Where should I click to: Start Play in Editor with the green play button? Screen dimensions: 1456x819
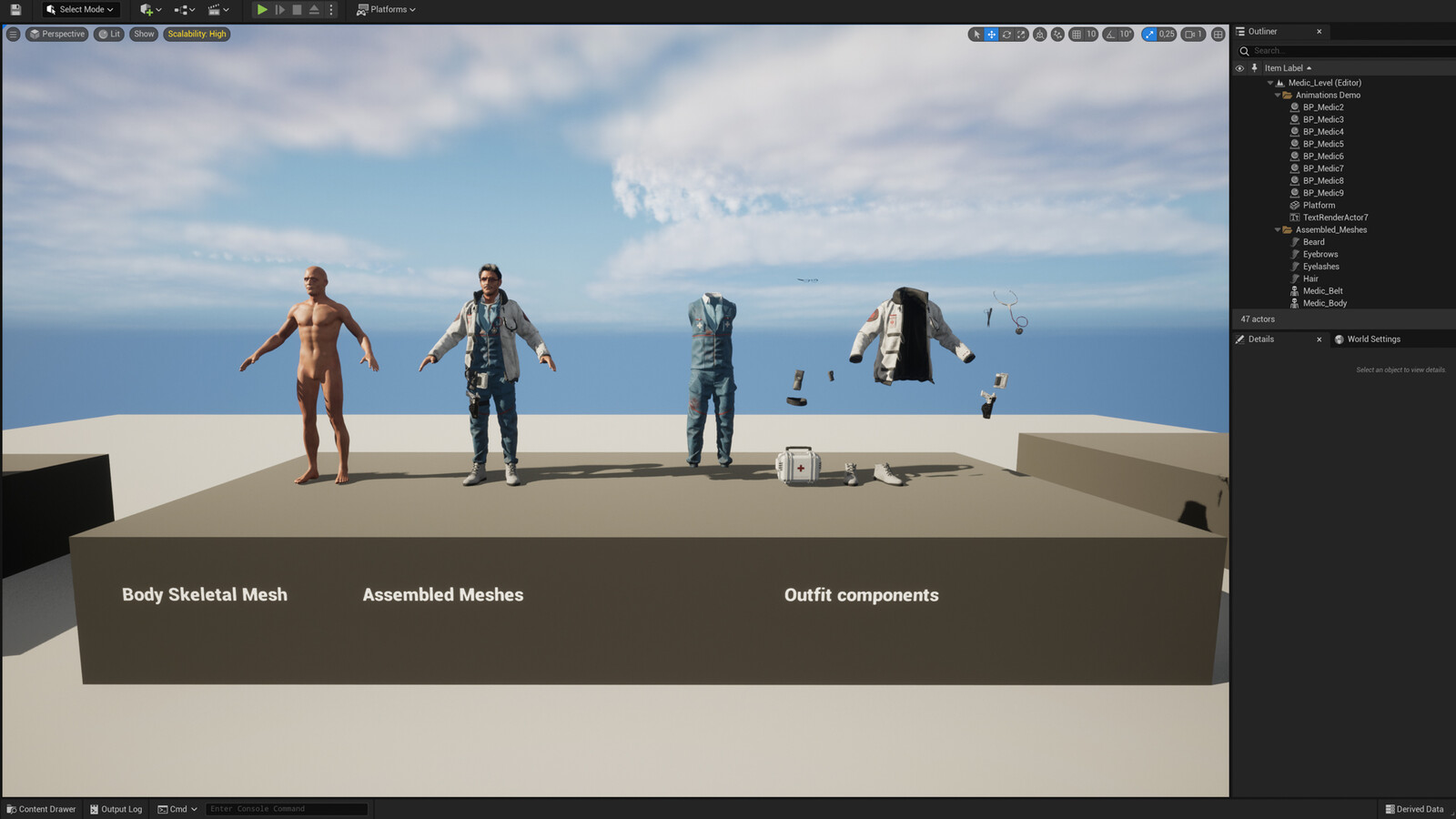tap(262, 9)
